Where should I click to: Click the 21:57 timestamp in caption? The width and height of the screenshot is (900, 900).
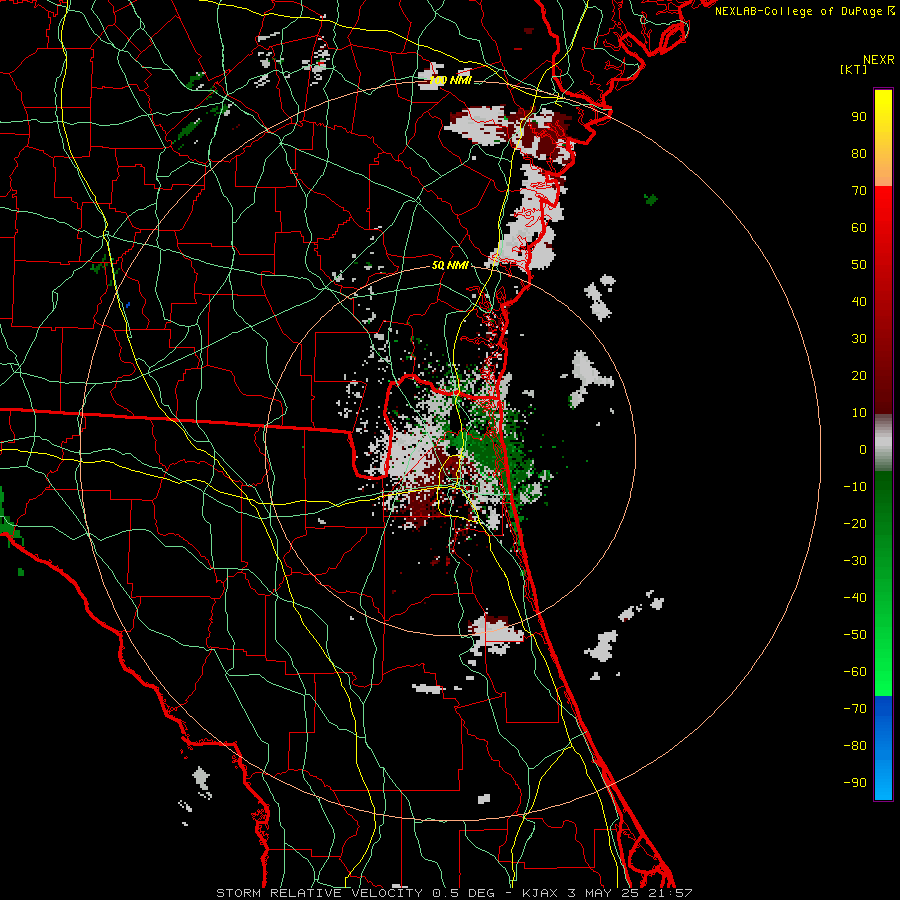[x=670, y=893]
